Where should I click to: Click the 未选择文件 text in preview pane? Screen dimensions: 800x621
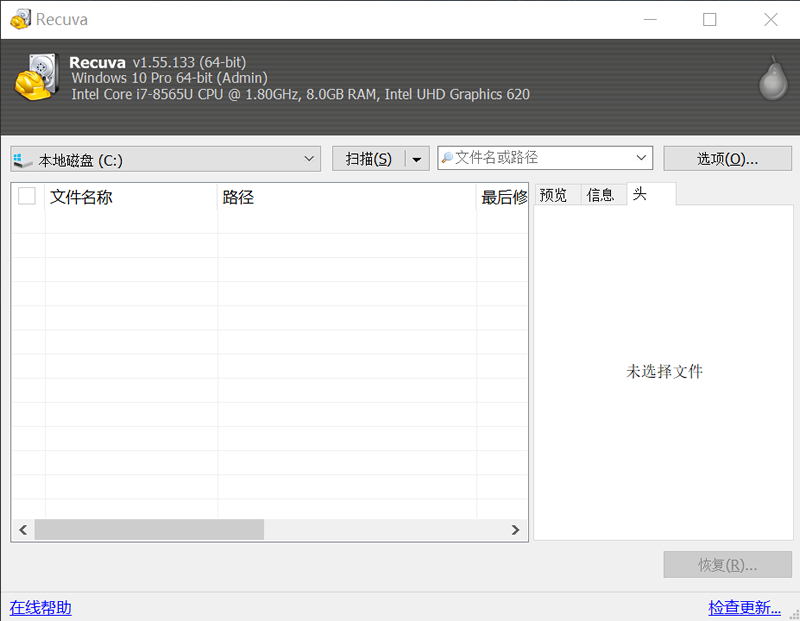664,371
